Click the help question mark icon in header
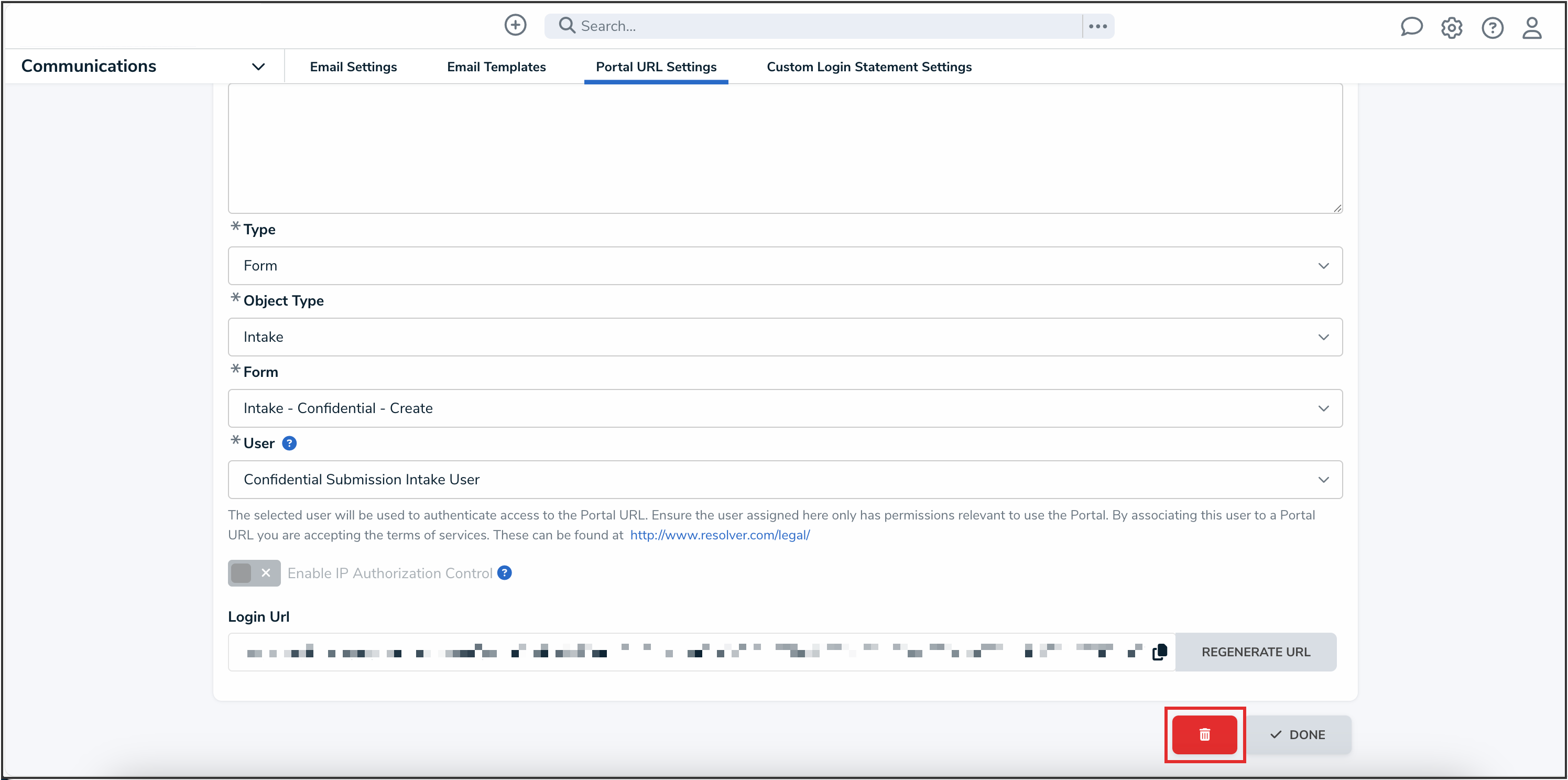The height and width of the screenshot is (780, 1568). [1492, 28]
